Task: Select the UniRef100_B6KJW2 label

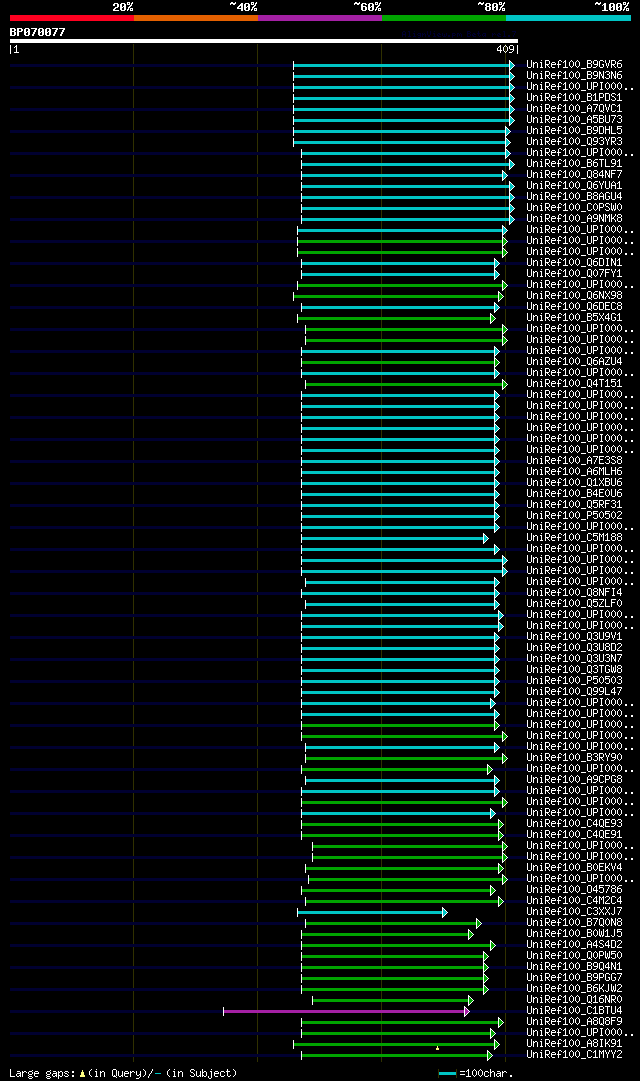Action: click(x=574, y=989)
